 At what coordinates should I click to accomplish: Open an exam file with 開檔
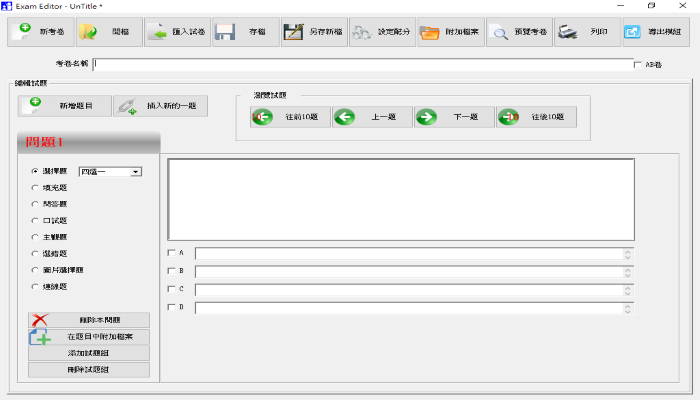coord(108,32)
